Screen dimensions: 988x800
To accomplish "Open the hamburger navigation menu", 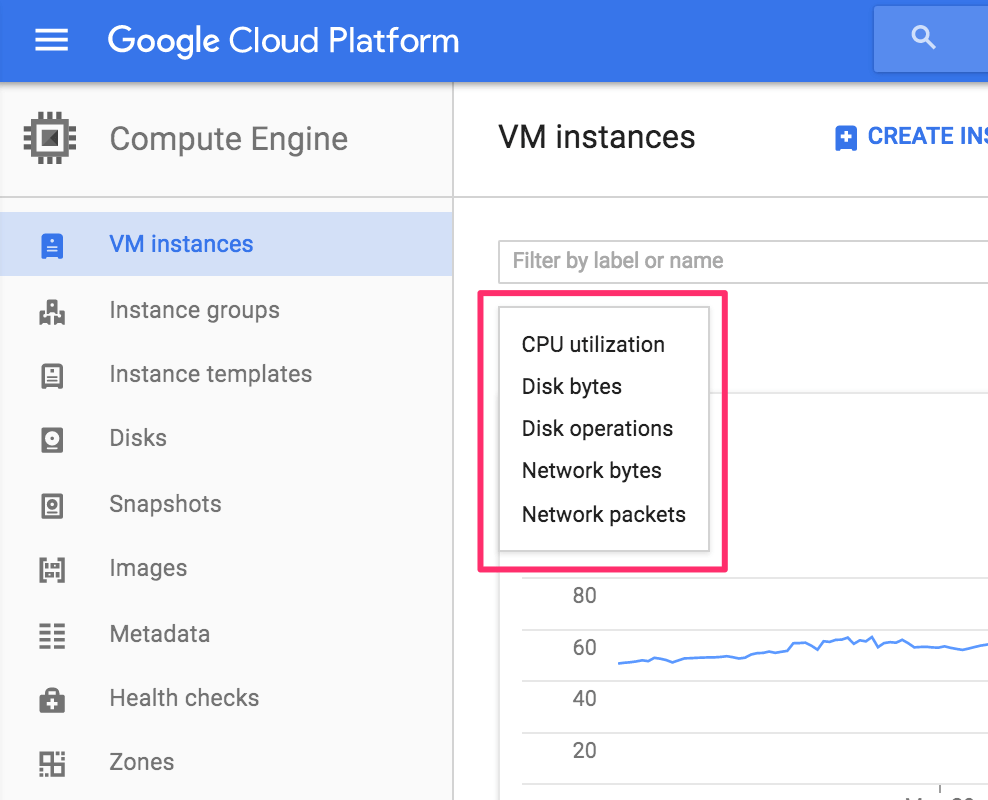I will [x=52, y=40].
